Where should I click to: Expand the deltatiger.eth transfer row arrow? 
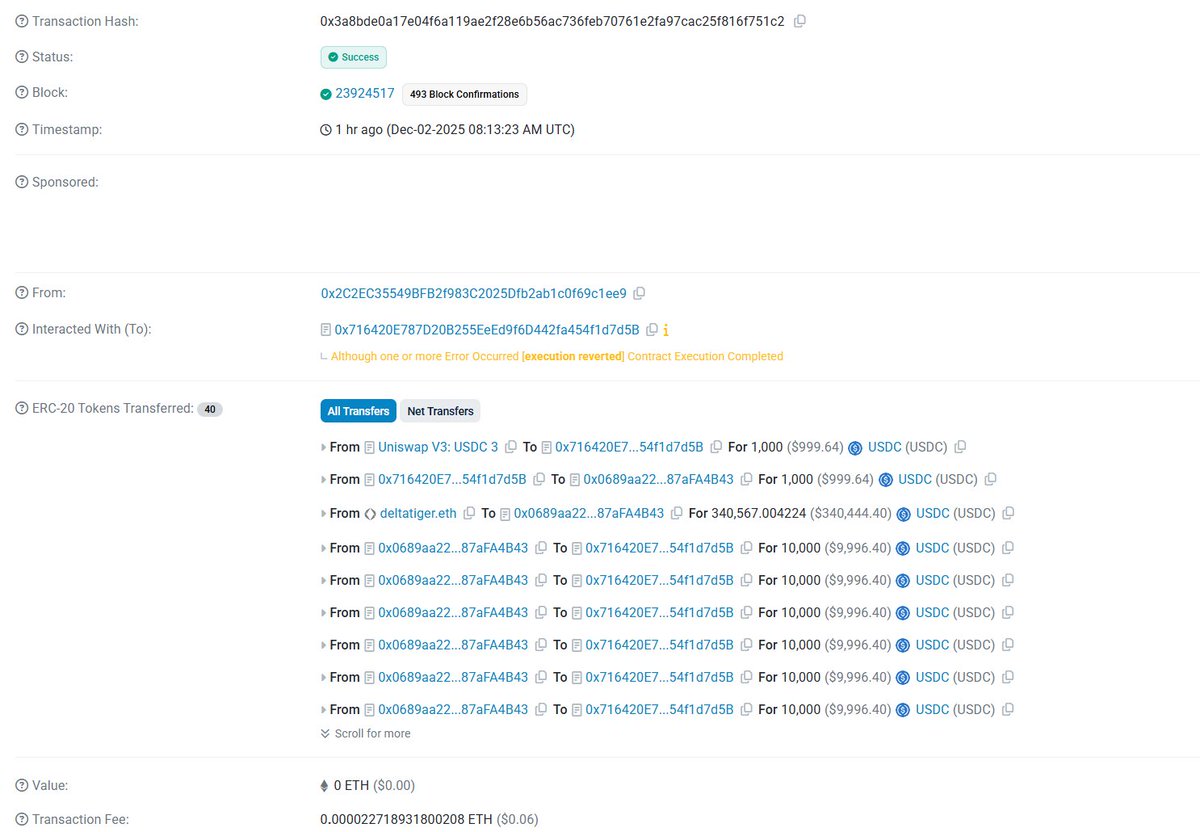[323, 513]
